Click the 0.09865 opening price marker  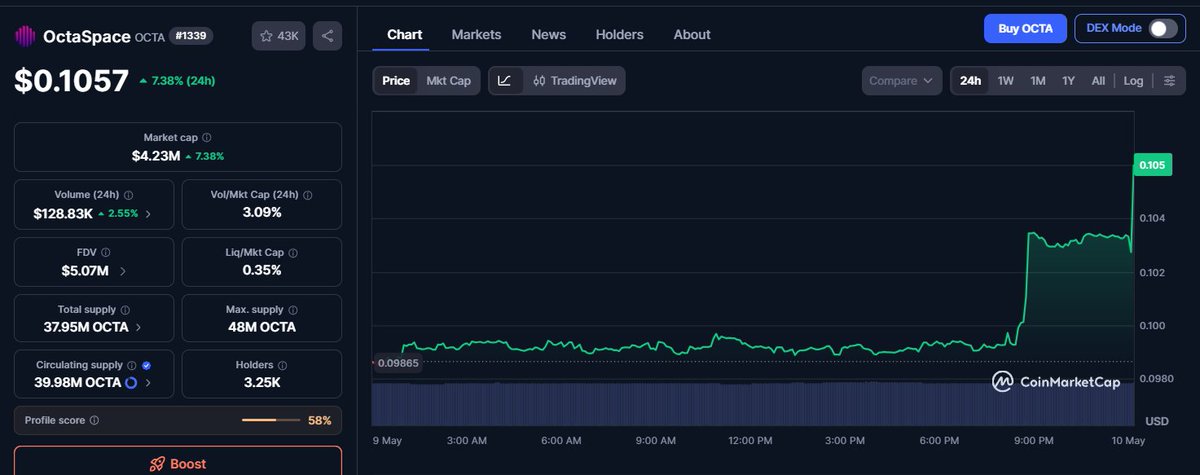397,363
